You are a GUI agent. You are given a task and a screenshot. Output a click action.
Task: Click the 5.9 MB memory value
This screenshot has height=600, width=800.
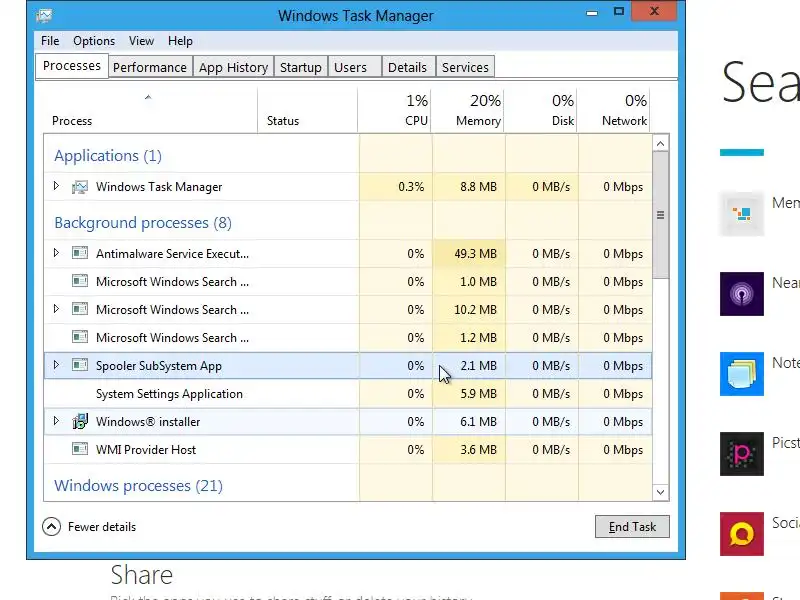(x=478, y=394)
